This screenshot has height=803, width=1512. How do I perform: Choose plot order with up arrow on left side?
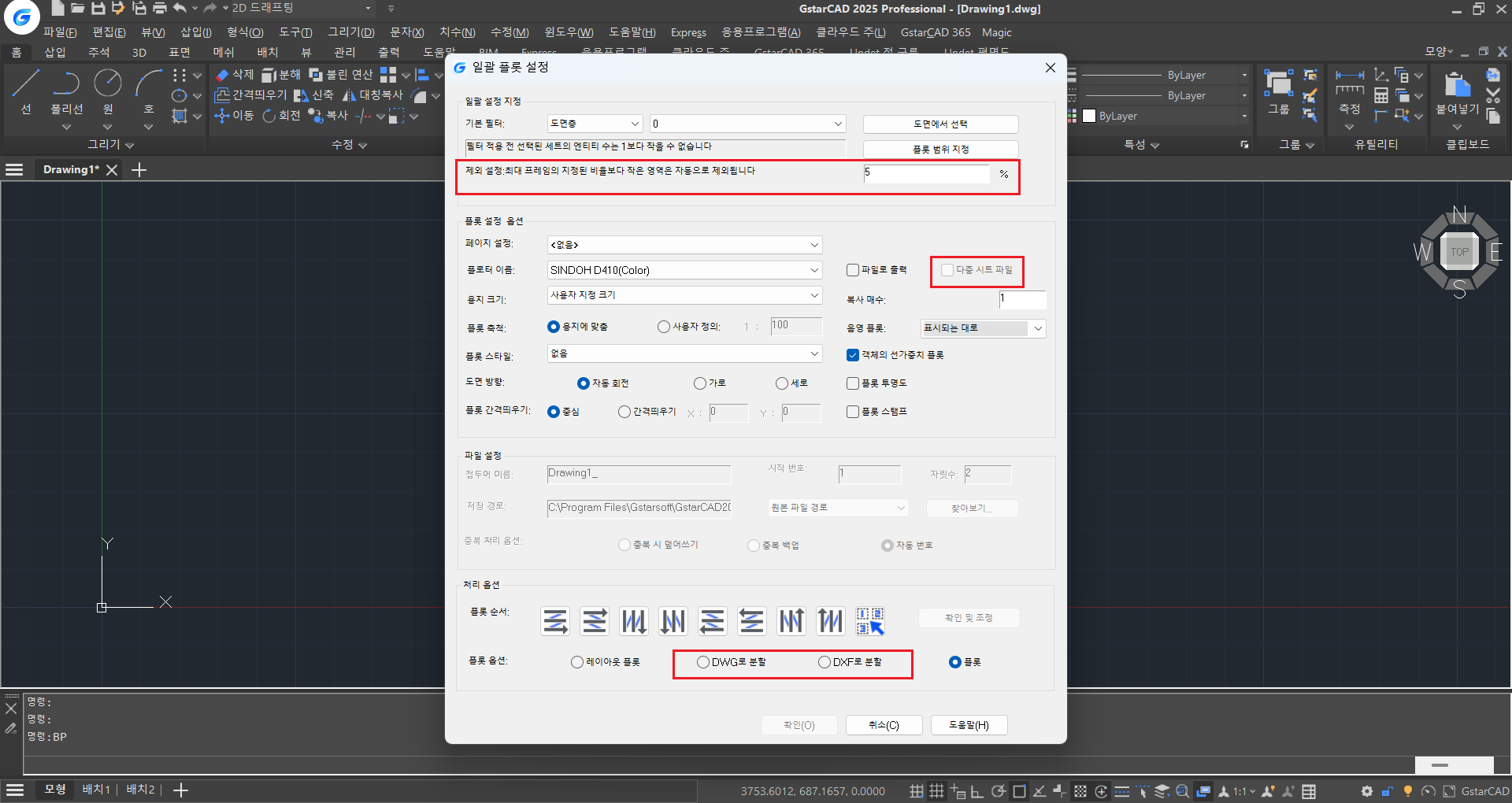click(x=831, y=621)
